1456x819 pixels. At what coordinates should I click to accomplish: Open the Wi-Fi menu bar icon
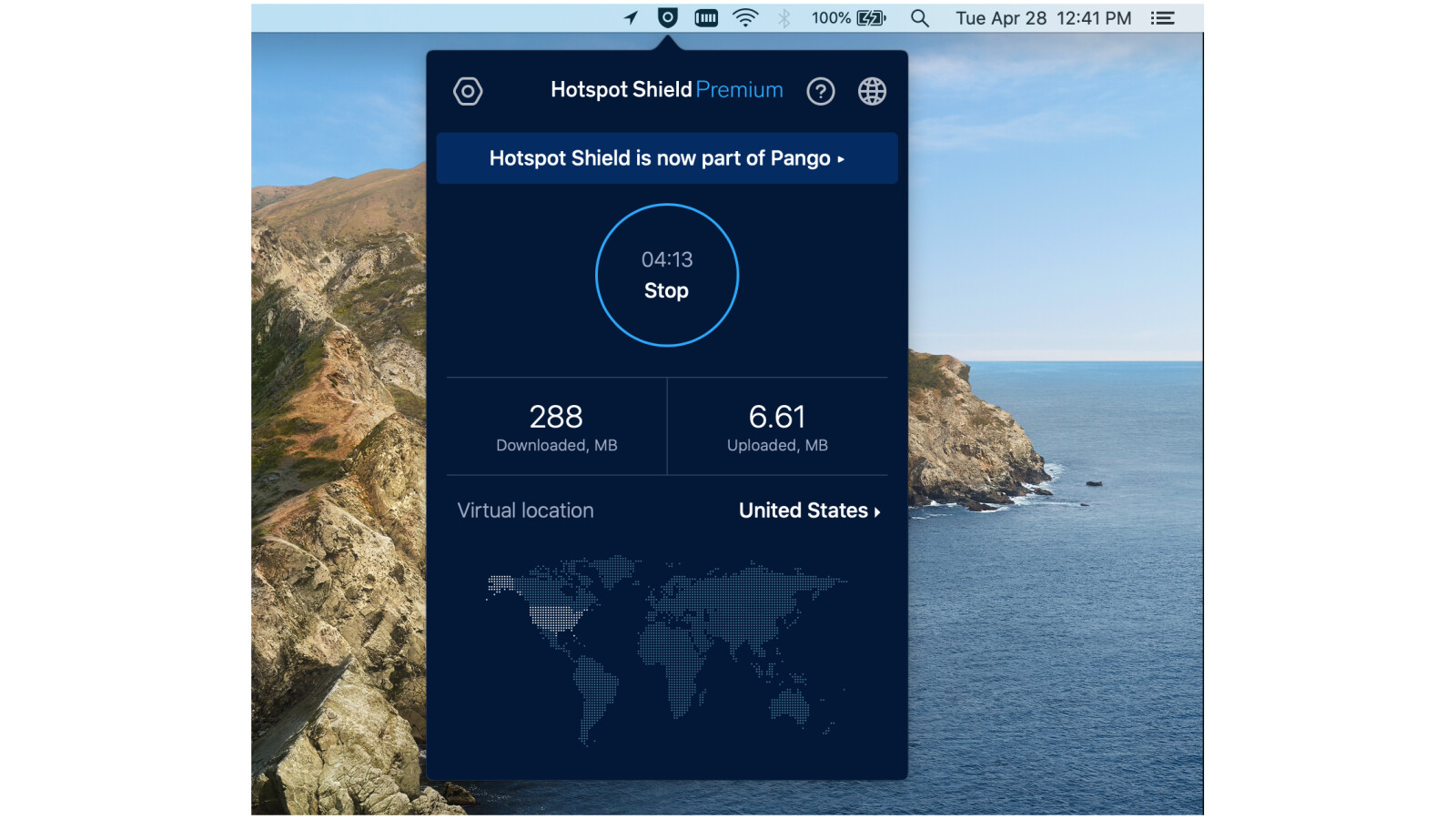click(x=745, y=18)
